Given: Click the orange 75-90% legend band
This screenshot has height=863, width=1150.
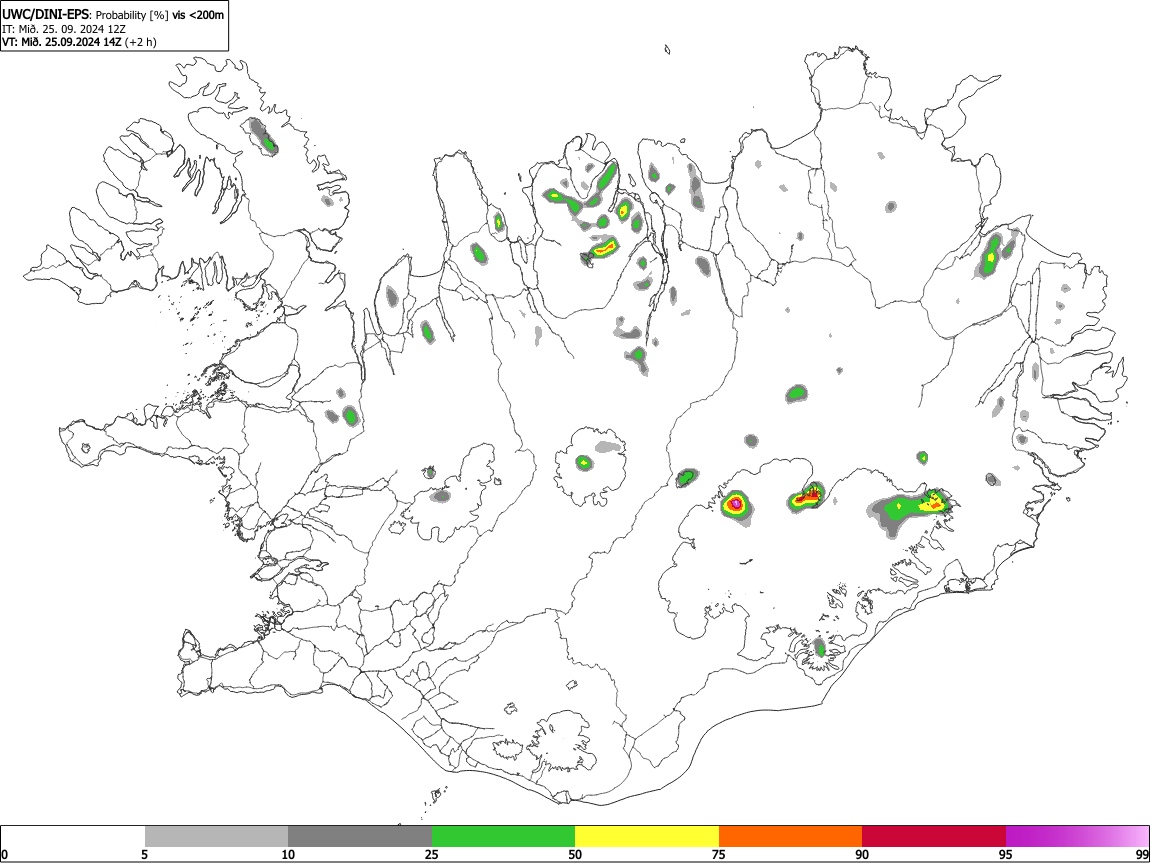Looking at the screenshot, I should pos(791,836).
